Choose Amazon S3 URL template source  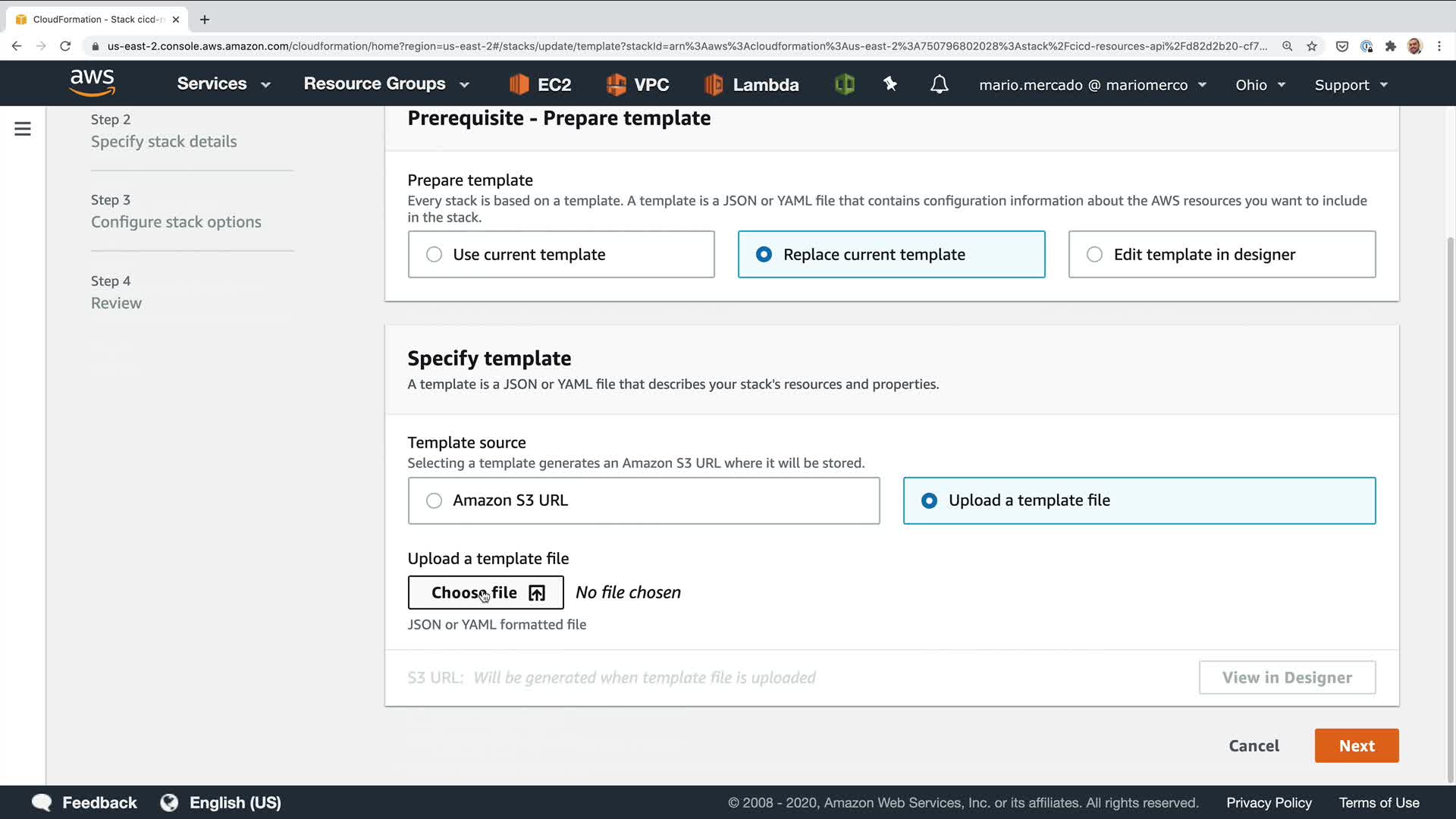[434, 500]
